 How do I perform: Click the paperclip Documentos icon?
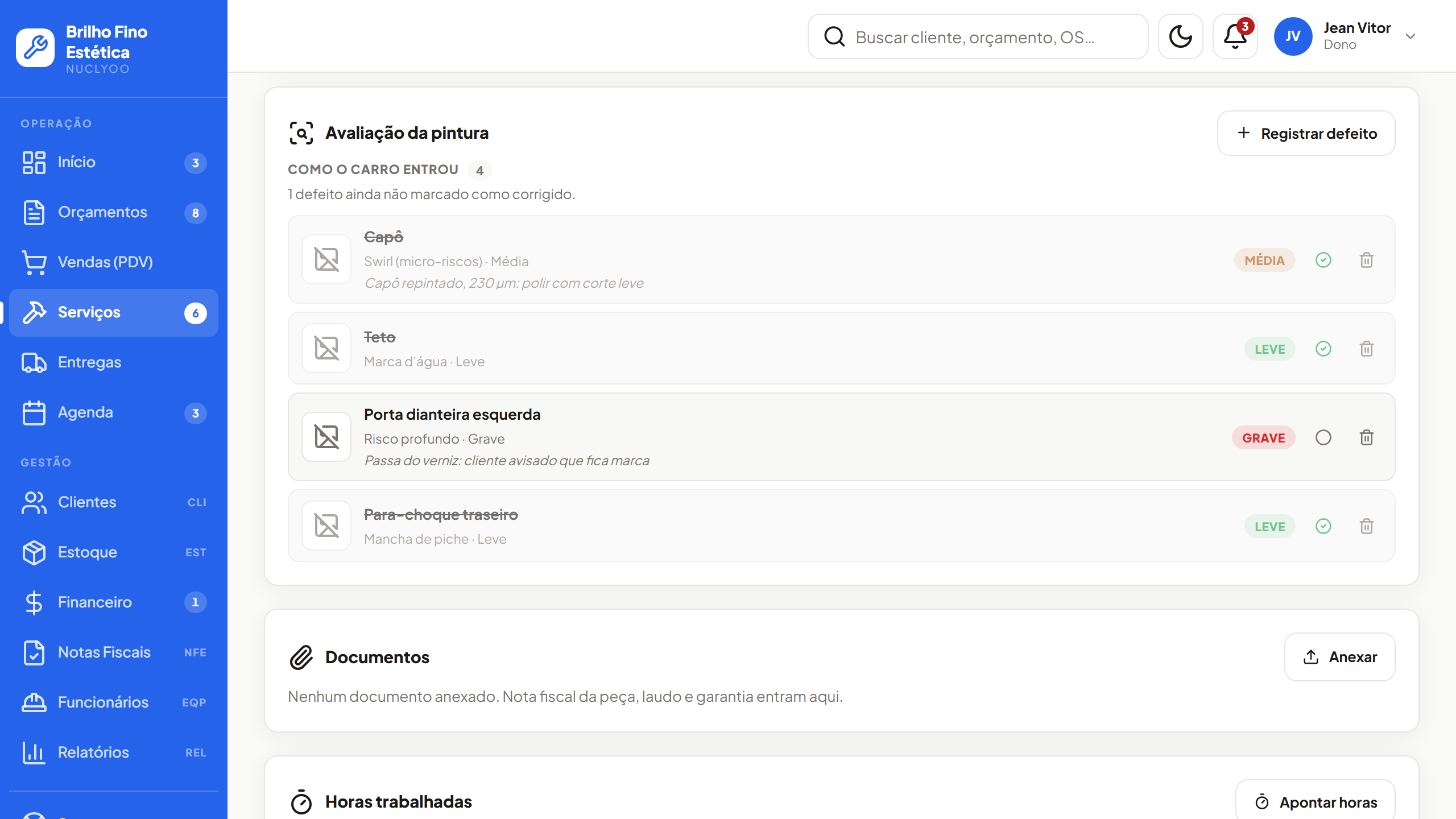[x=301, y=657]
